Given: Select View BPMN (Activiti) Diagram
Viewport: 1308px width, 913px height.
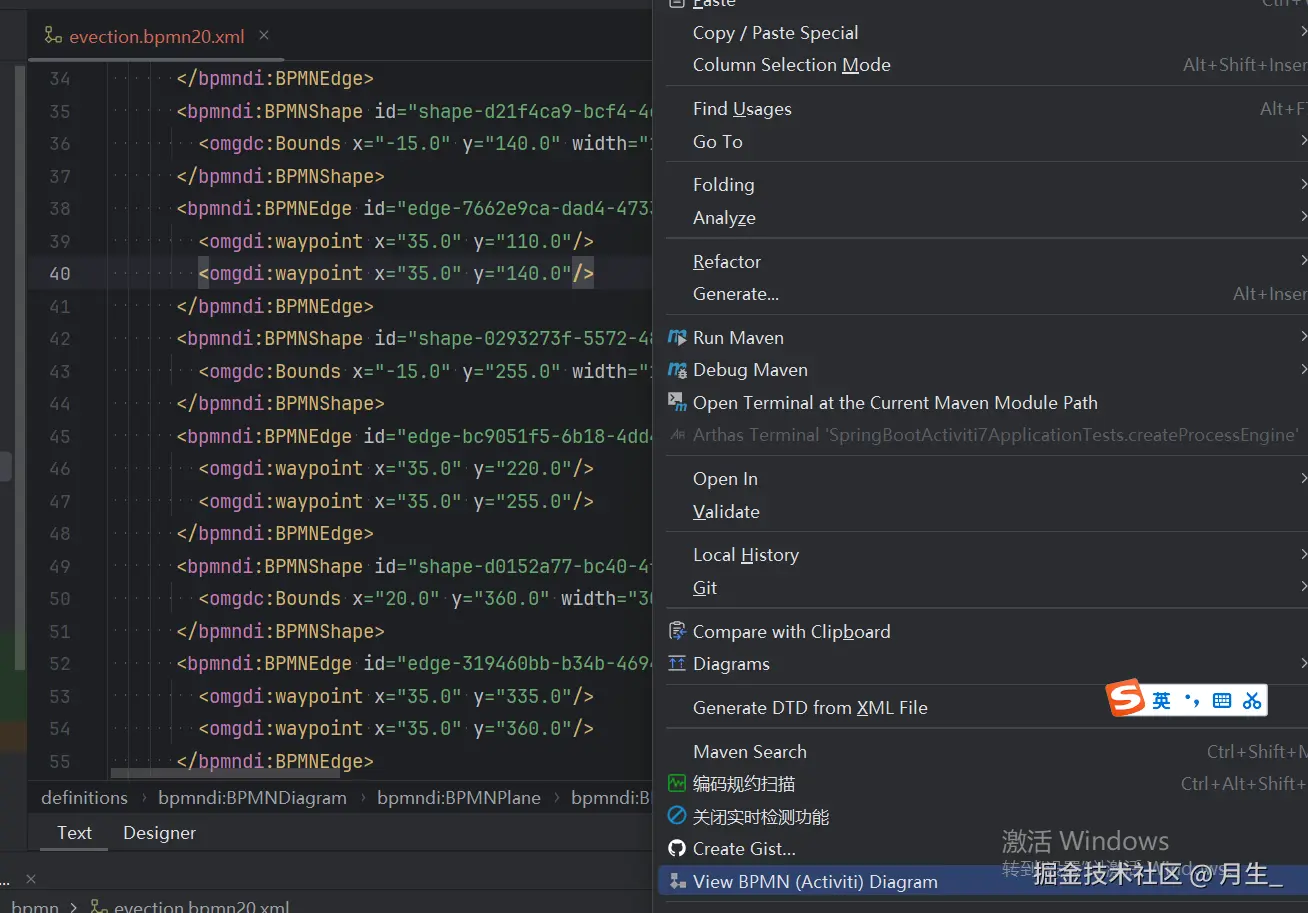Looking at the screenshot, I should [980, 882].
